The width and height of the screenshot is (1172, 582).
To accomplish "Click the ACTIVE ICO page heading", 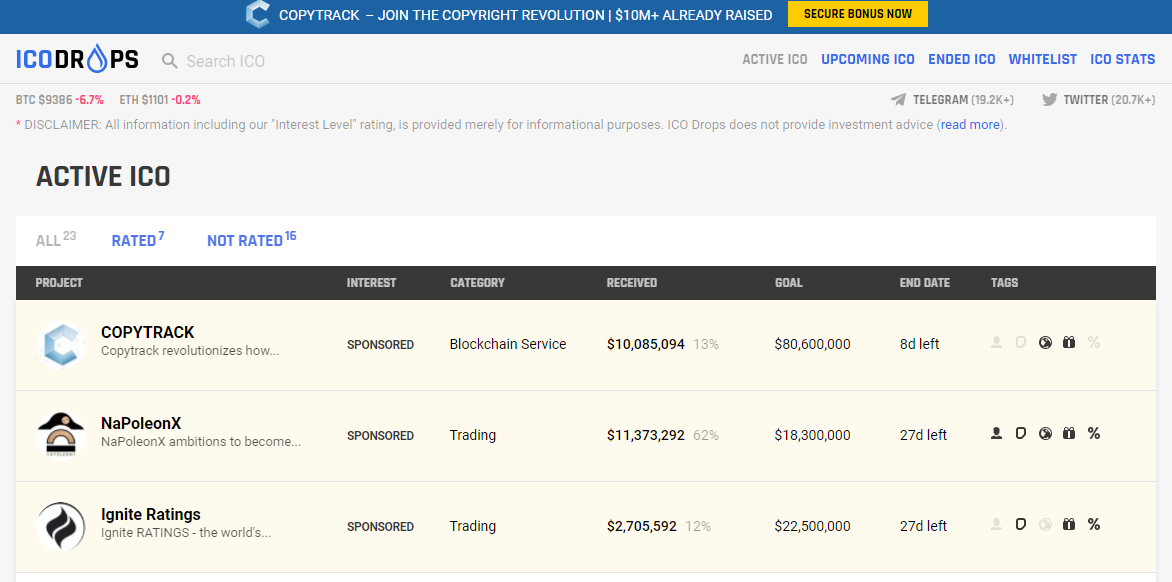I will [x=103, y=176].
